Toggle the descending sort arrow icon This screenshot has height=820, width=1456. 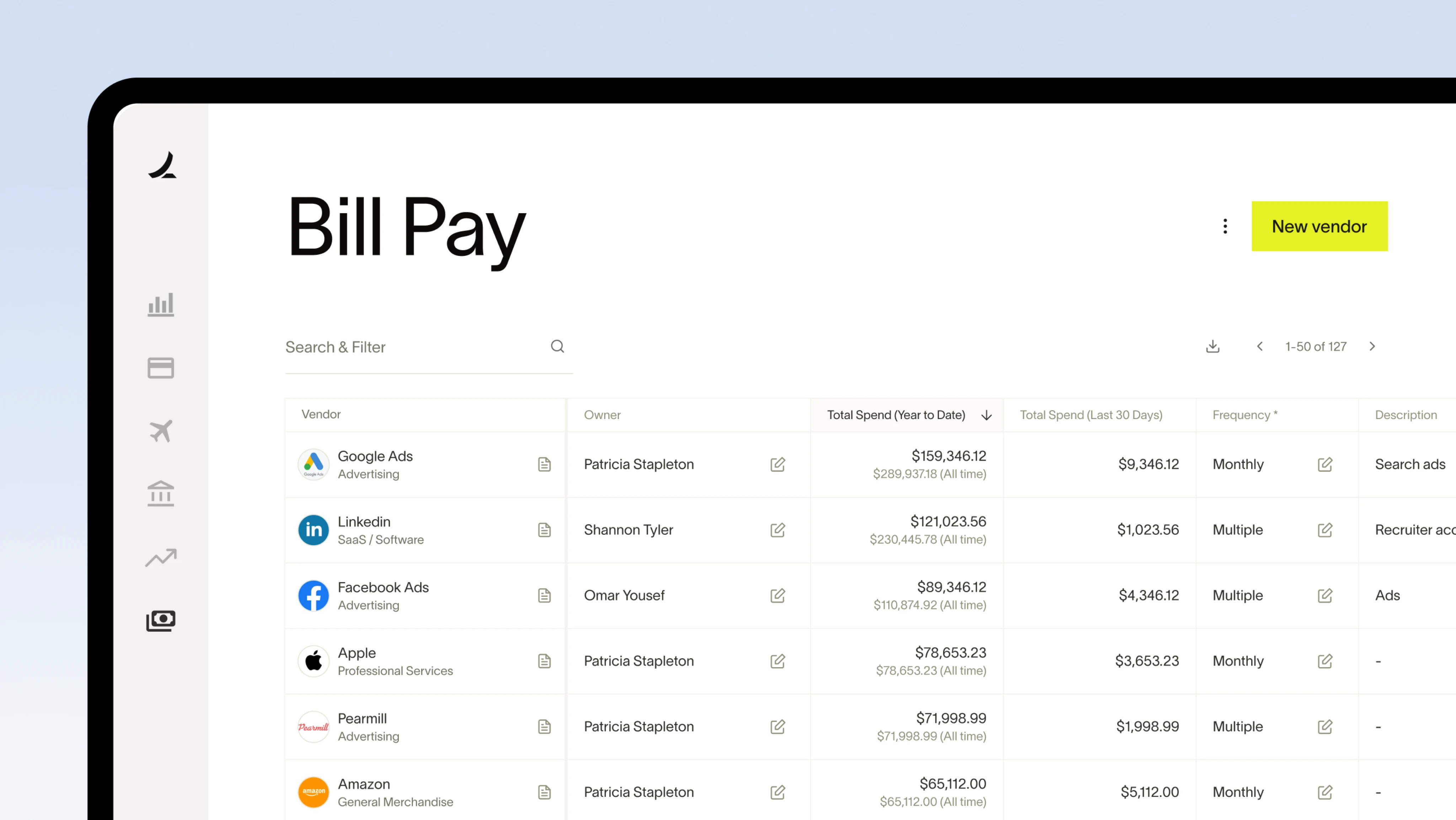point(986,416)
